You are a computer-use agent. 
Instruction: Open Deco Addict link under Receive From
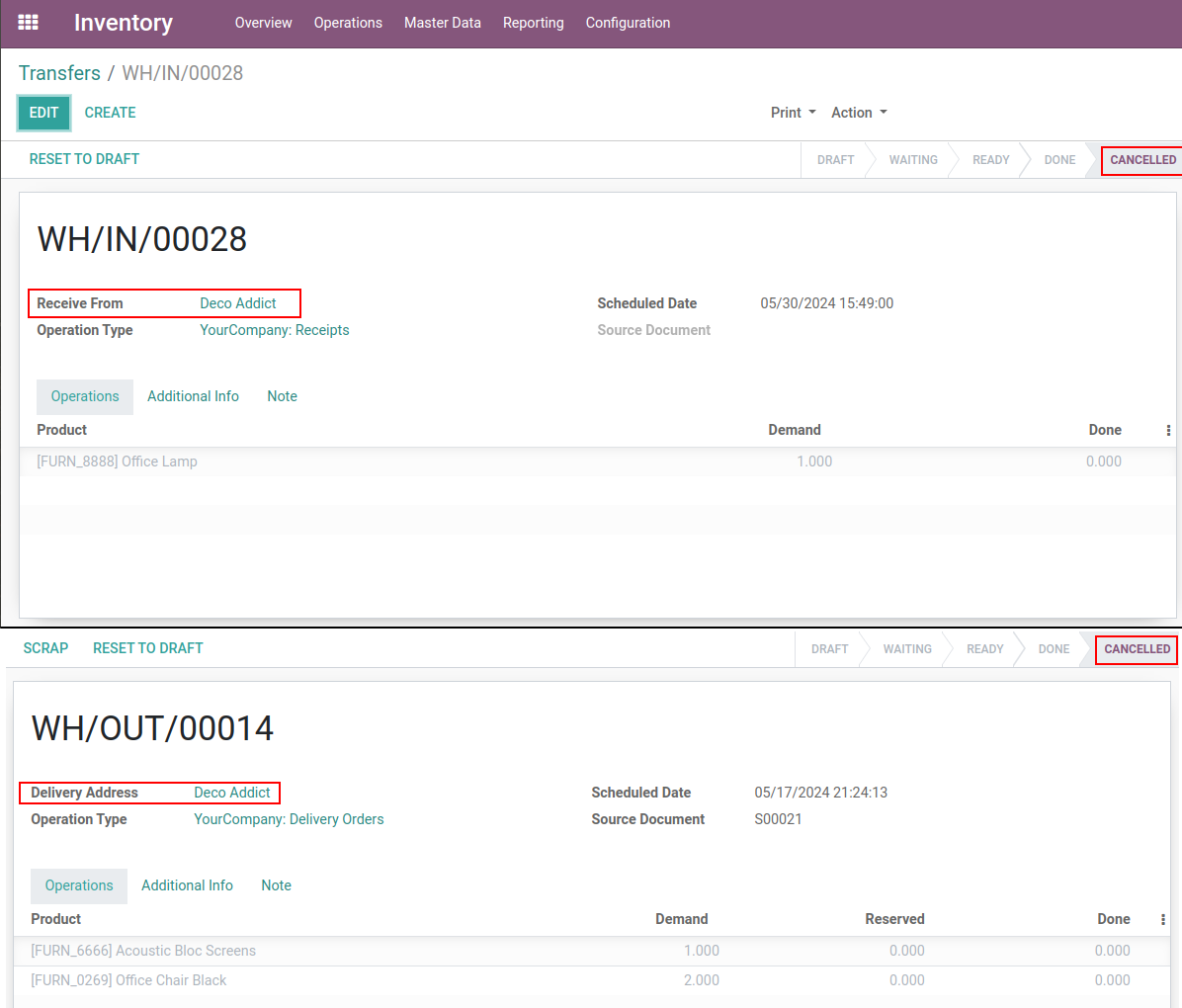[x=238, y=303]
